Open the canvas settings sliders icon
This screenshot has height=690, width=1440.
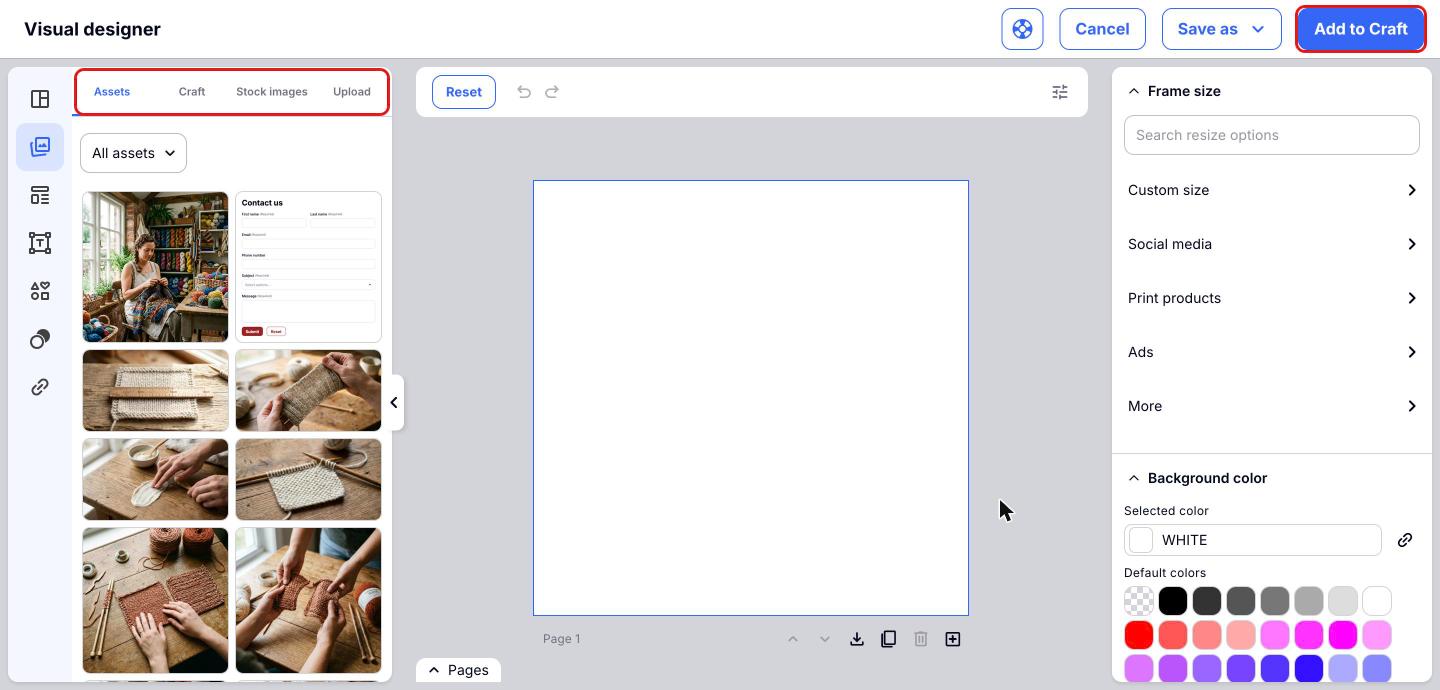point(1060,92)
